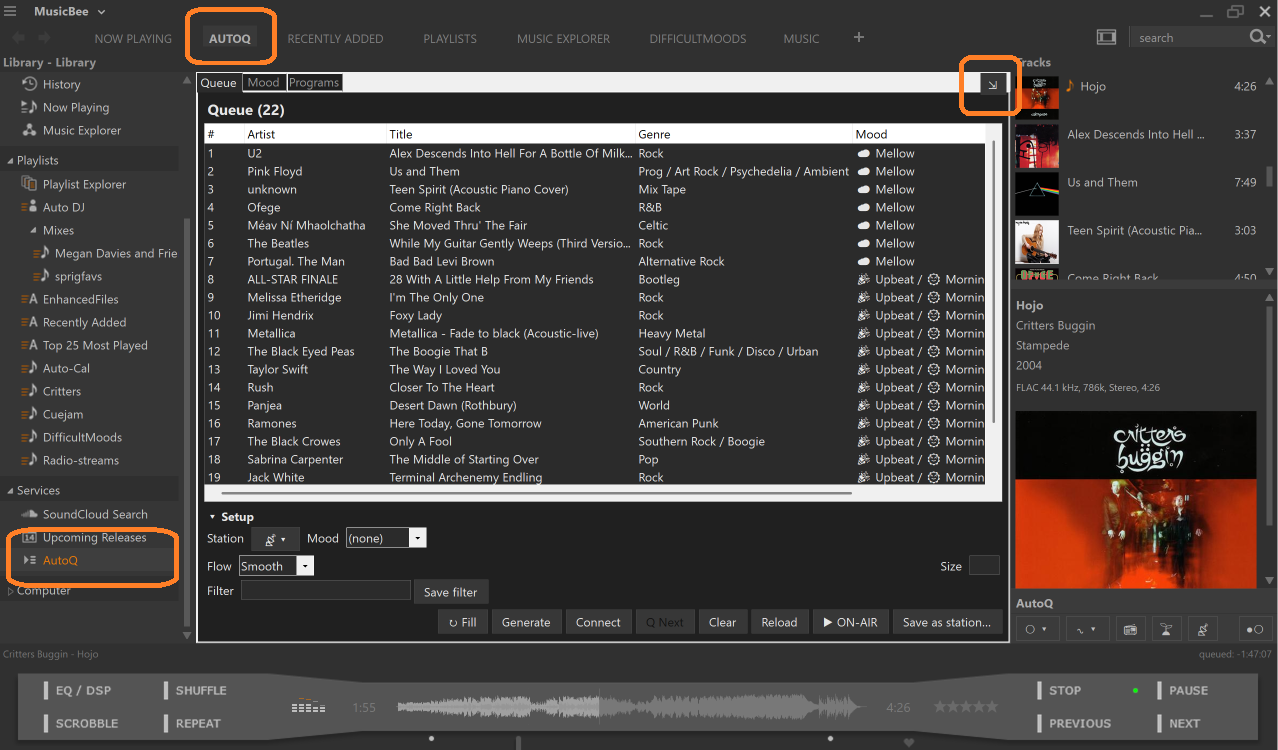Open the sprigfavs playlist
1278x750 pixels.
[78, 276]
